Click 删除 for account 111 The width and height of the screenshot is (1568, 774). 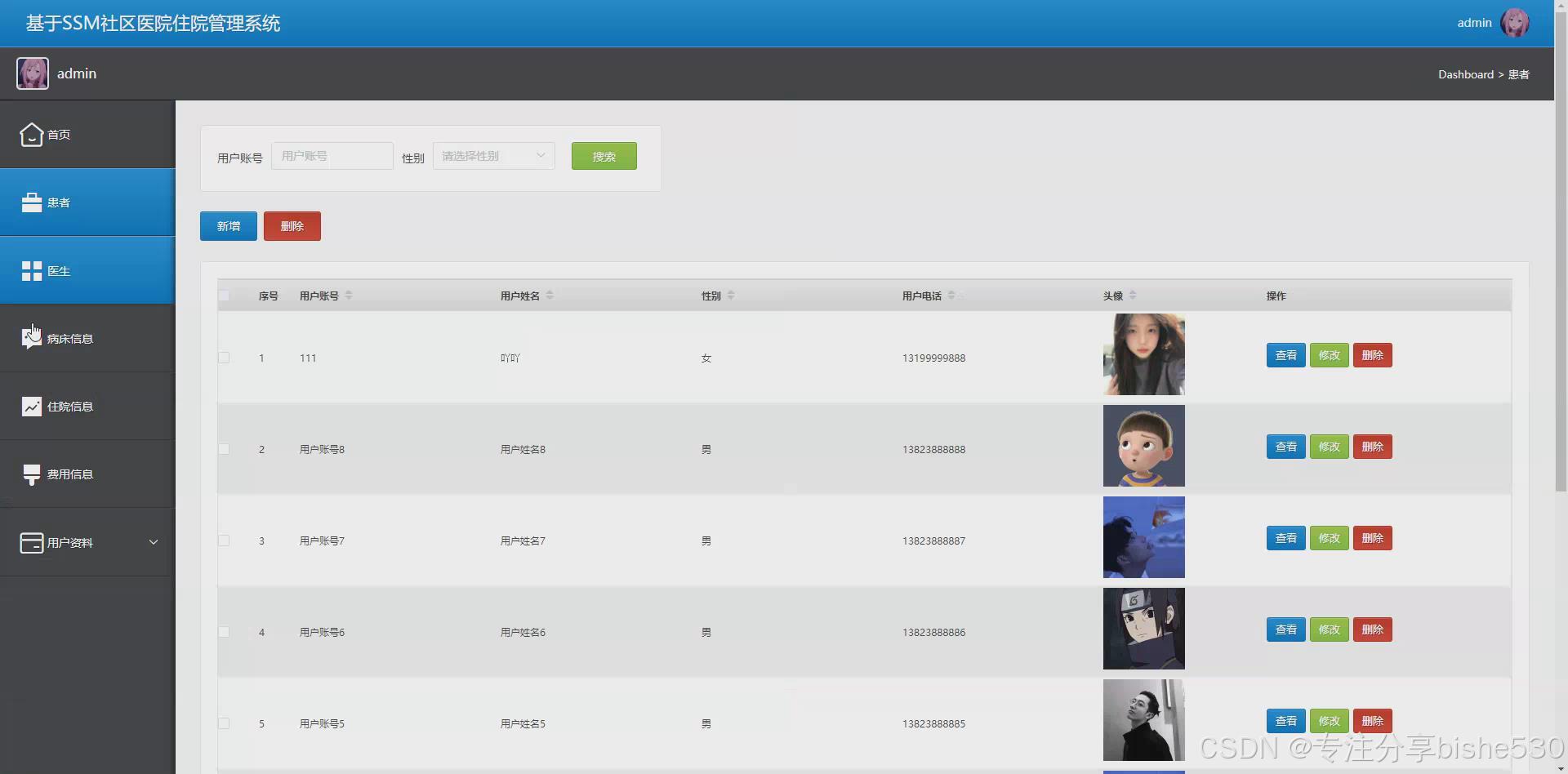point(1373,355)
